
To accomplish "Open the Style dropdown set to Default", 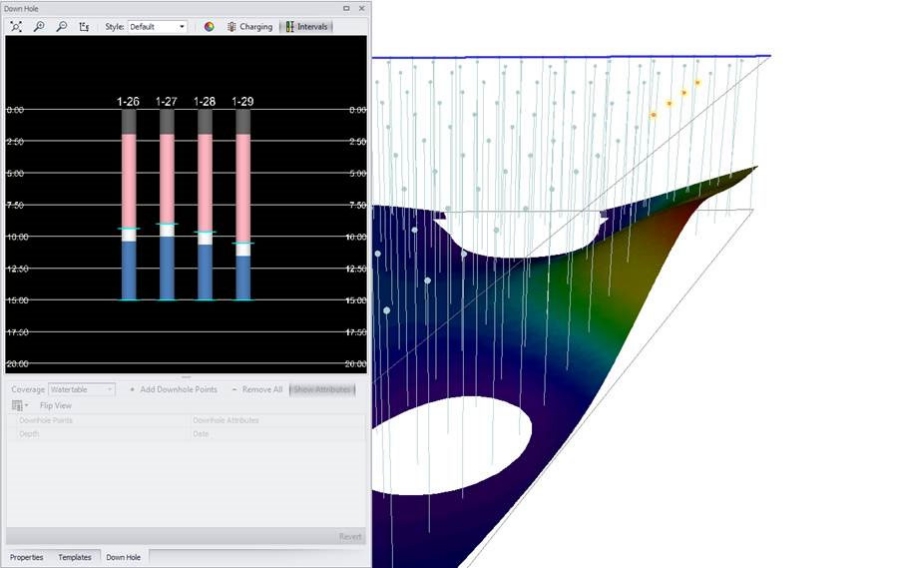I will click(157, 27).
